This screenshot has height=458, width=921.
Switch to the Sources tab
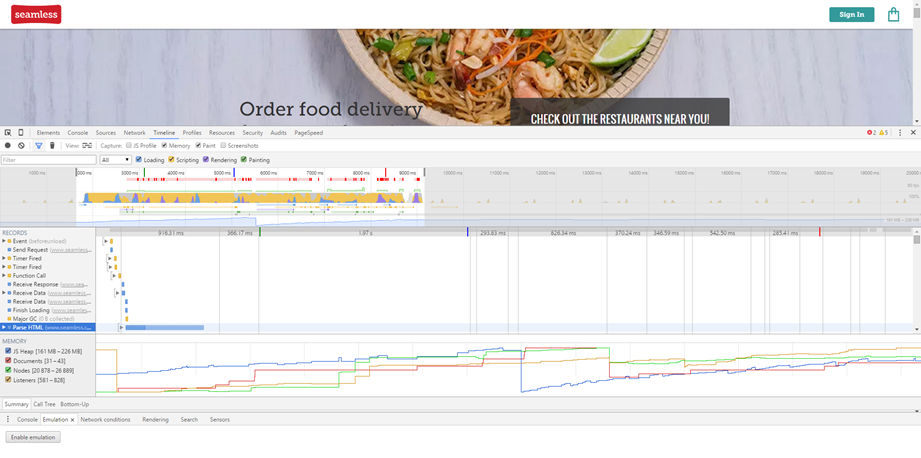pos(106,133)
